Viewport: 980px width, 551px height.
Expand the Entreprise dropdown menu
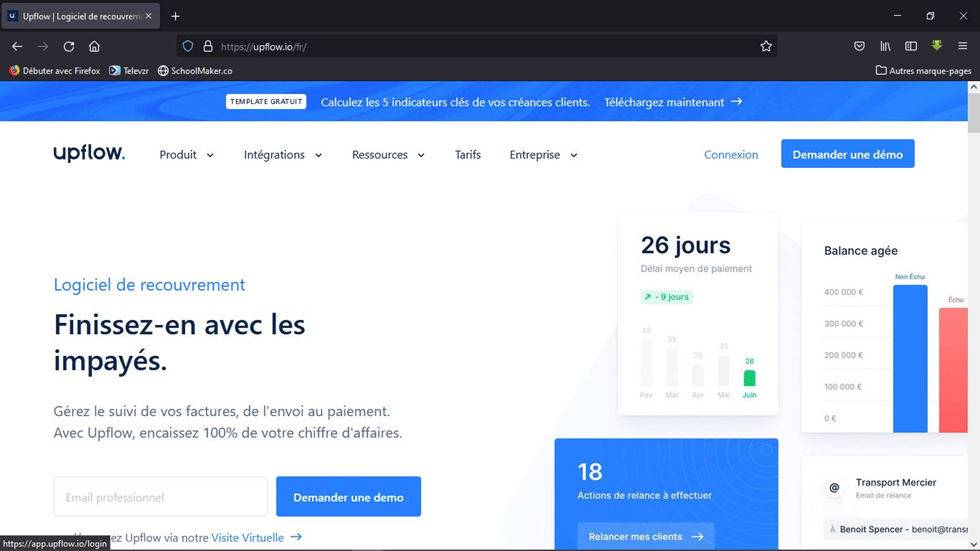pyautogui.click(x=543, y=155)
